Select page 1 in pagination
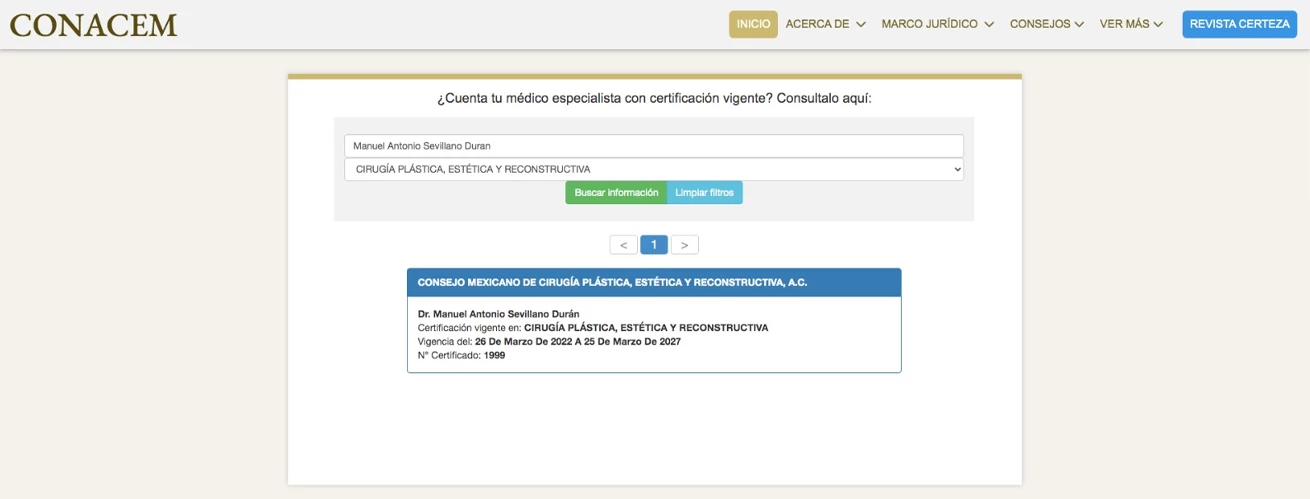The height and width of the screenshot is (499, 1310). (654, 245)
